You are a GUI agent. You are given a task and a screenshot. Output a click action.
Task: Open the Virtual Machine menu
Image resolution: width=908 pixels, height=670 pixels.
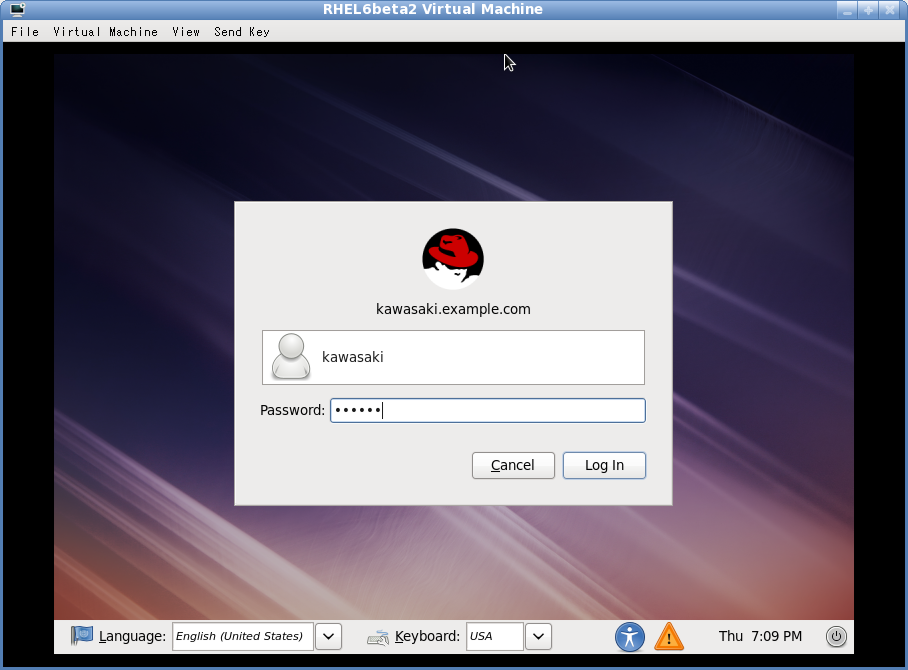click(105, 32)
